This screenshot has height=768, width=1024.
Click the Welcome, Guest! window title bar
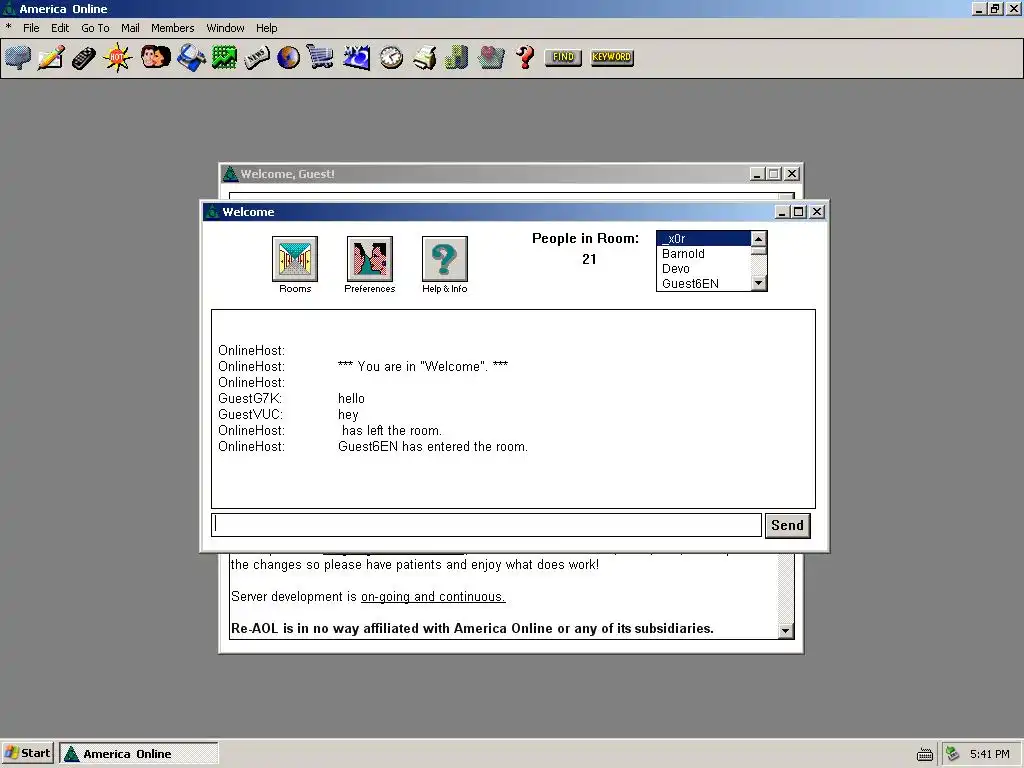click(483, 174)
